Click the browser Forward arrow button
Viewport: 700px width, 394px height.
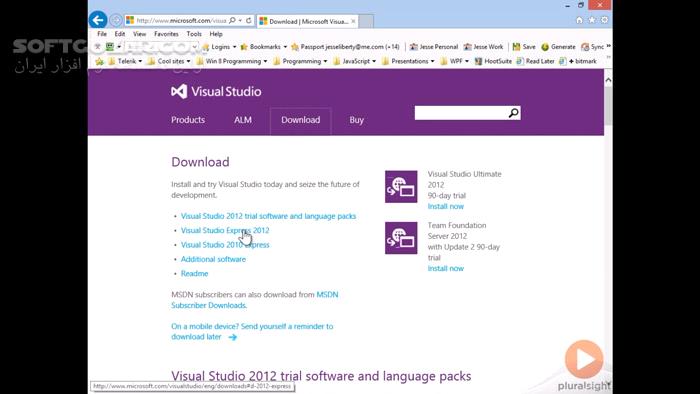tap(116, 20)
